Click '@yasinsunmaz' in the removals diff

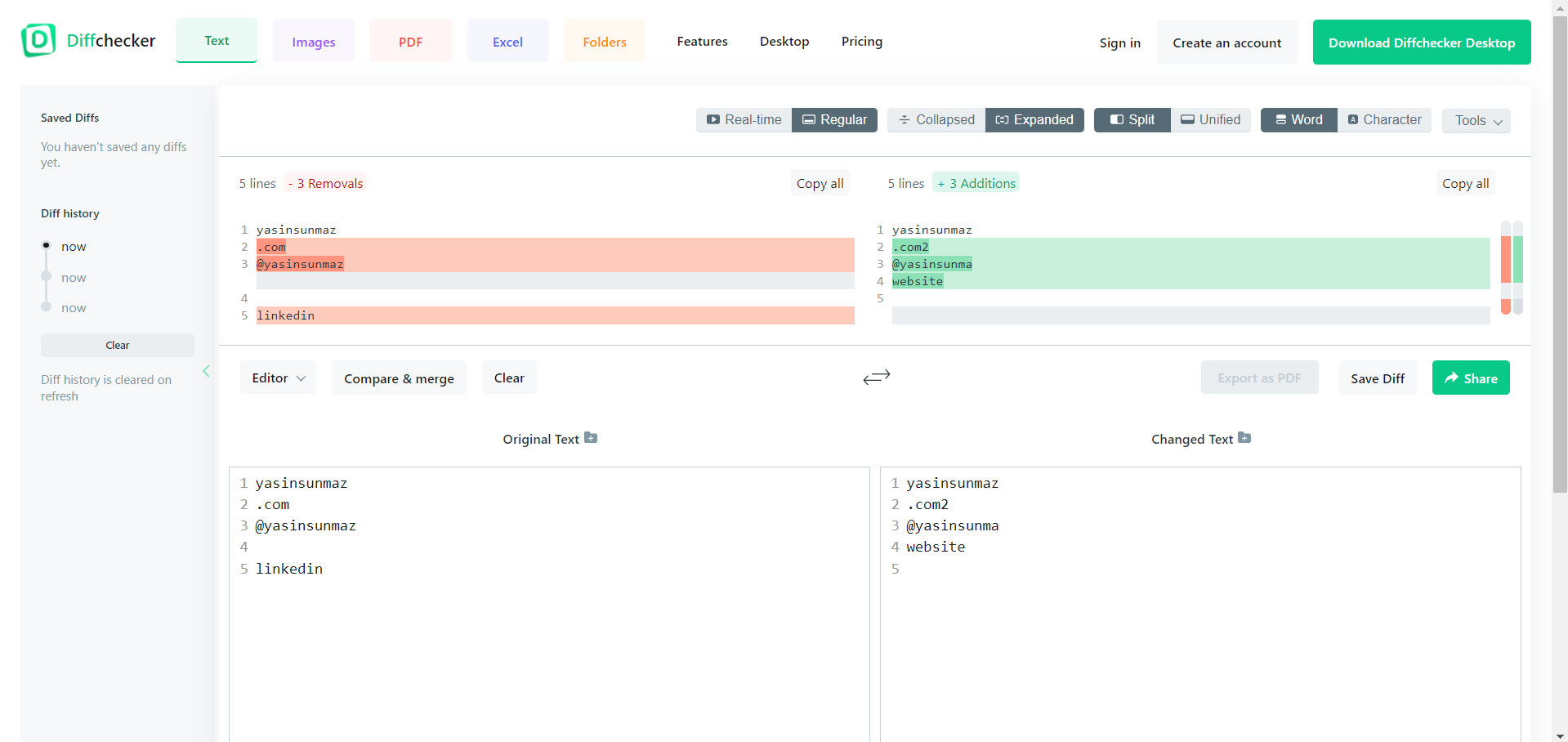300,264
